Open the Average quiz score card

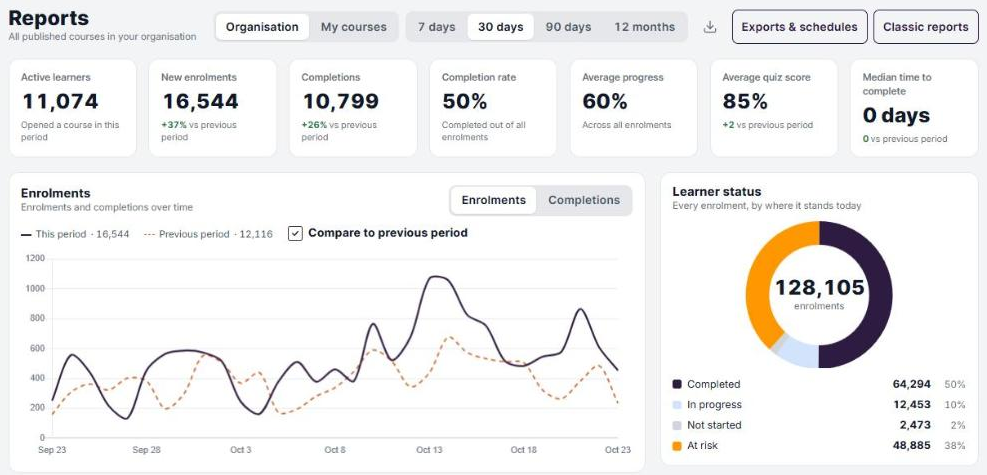tap(774, 108)
